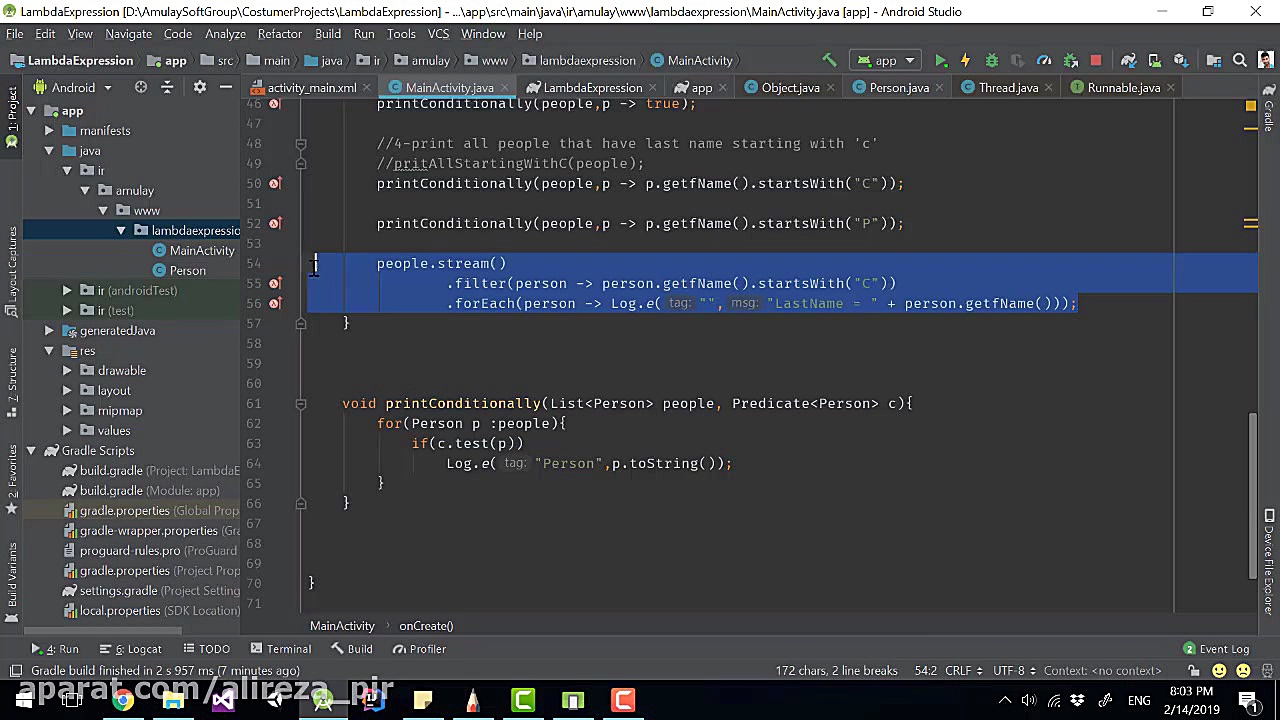Expand the generatedJava folder
The width and height of the screenshot is (1280, 720).
pyautogui.click(x=49, y=330)
